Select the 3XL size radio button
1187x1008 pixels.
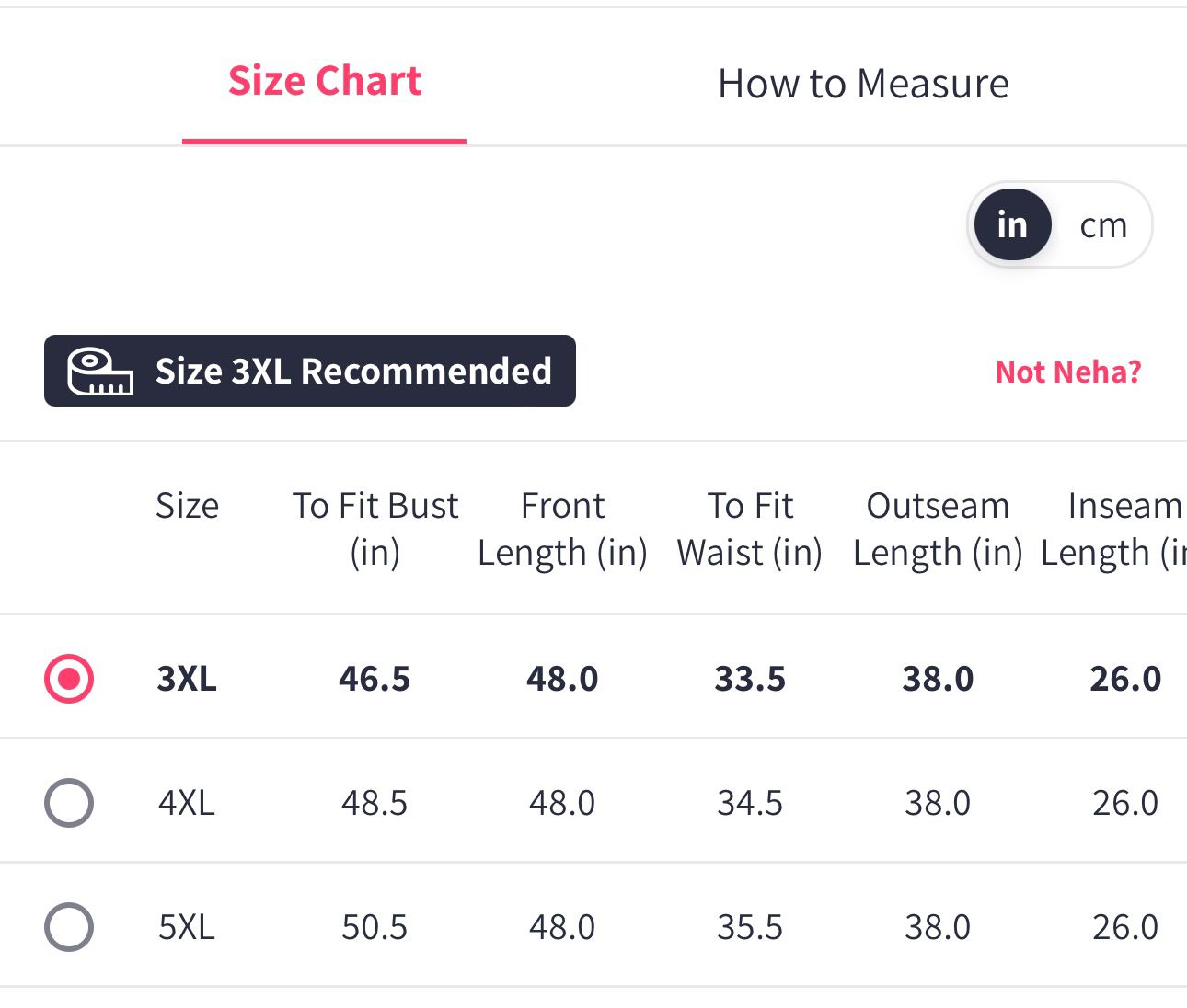pos(69,679)
